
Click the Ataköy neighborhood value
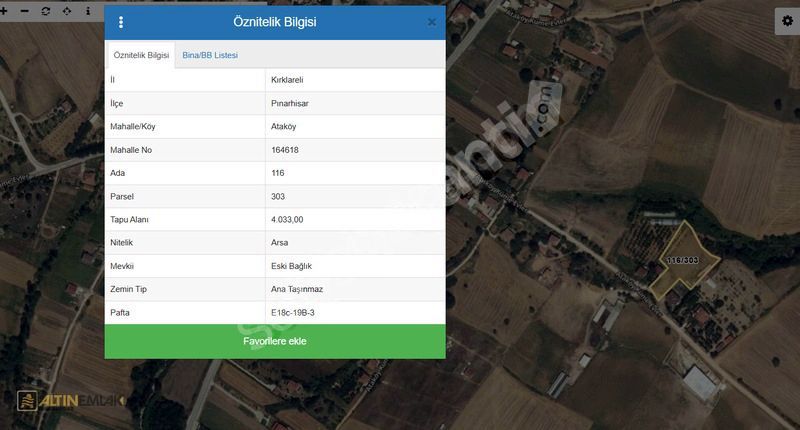point(286,127)
